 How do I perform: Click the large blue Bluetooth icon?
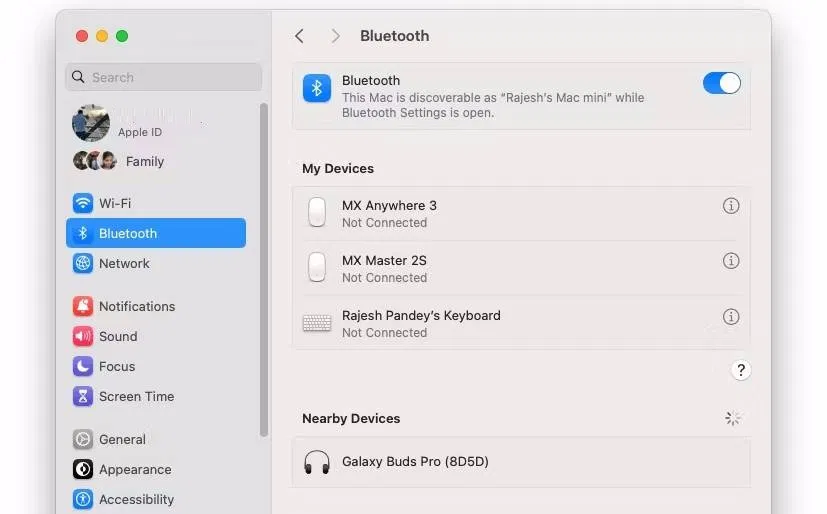pos(317,88)
